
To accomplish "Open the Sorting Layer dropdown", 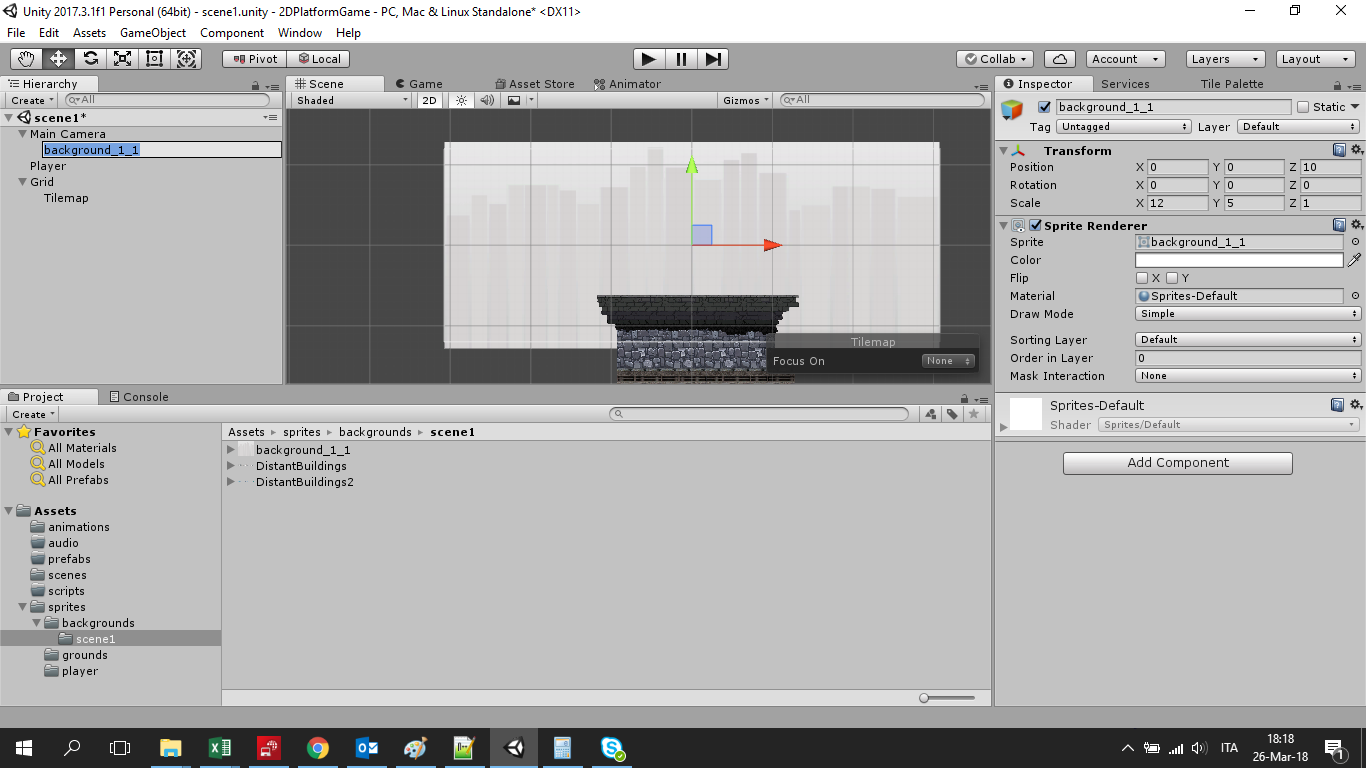I will click(x=1248, y=340).
